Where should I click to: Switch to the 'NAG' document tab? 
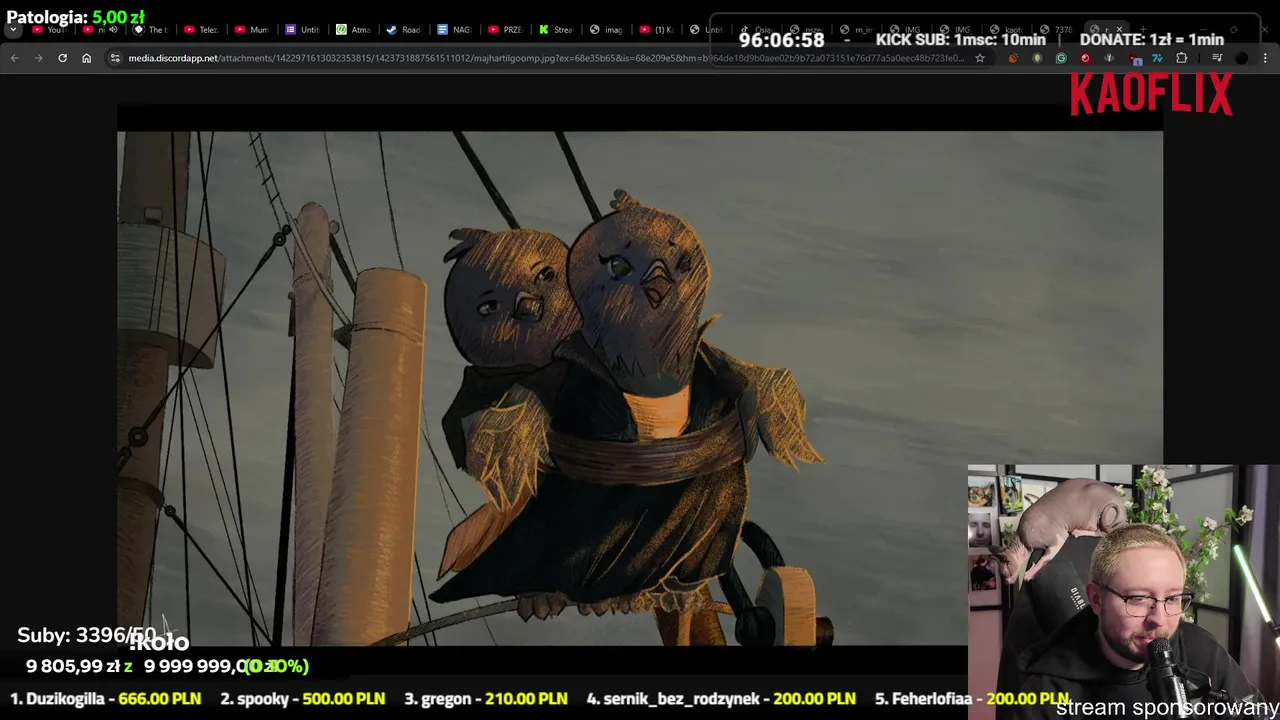pos(456,30)
